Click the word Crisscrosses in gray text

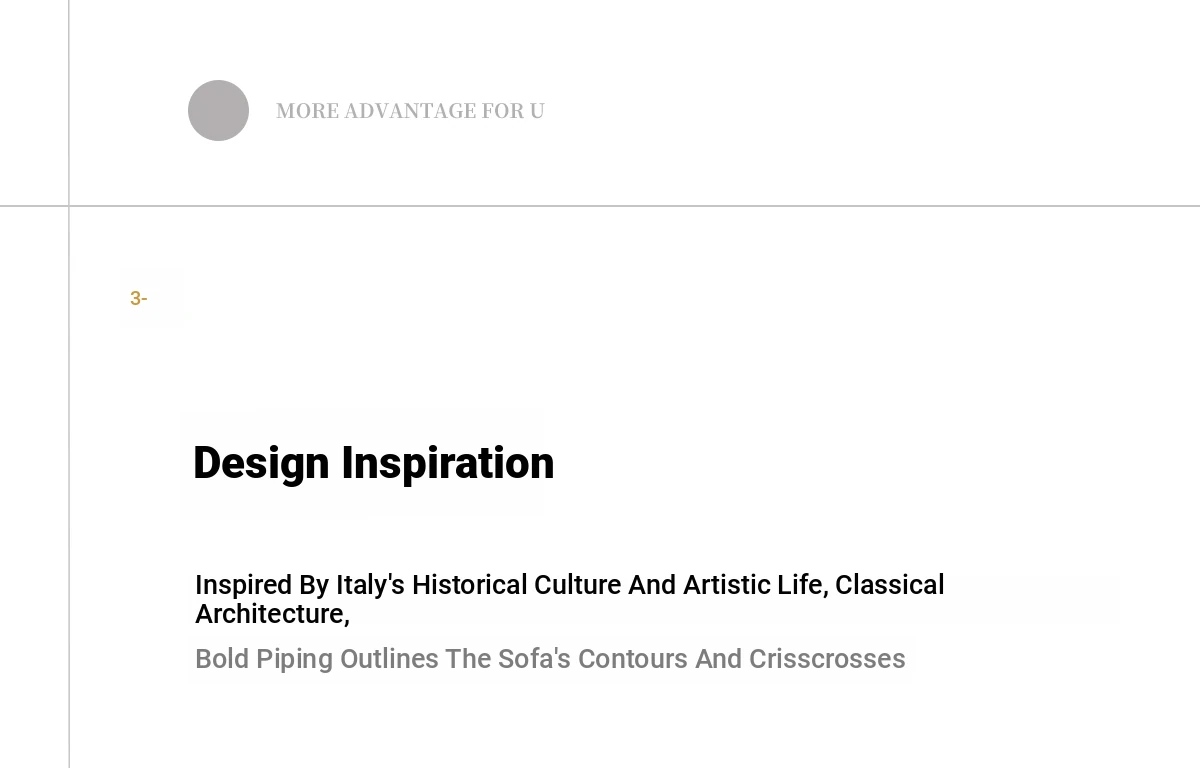tap(827, 659)
